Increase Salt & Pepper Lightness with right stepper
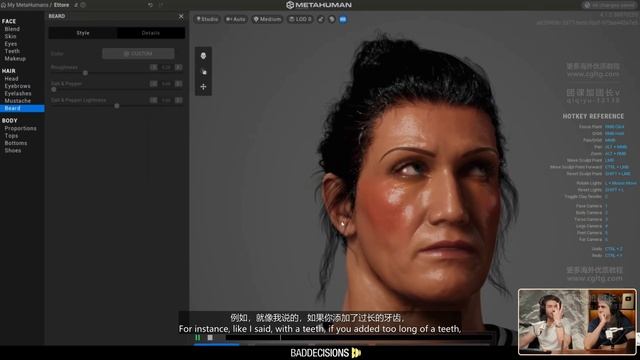 point(179,100)
